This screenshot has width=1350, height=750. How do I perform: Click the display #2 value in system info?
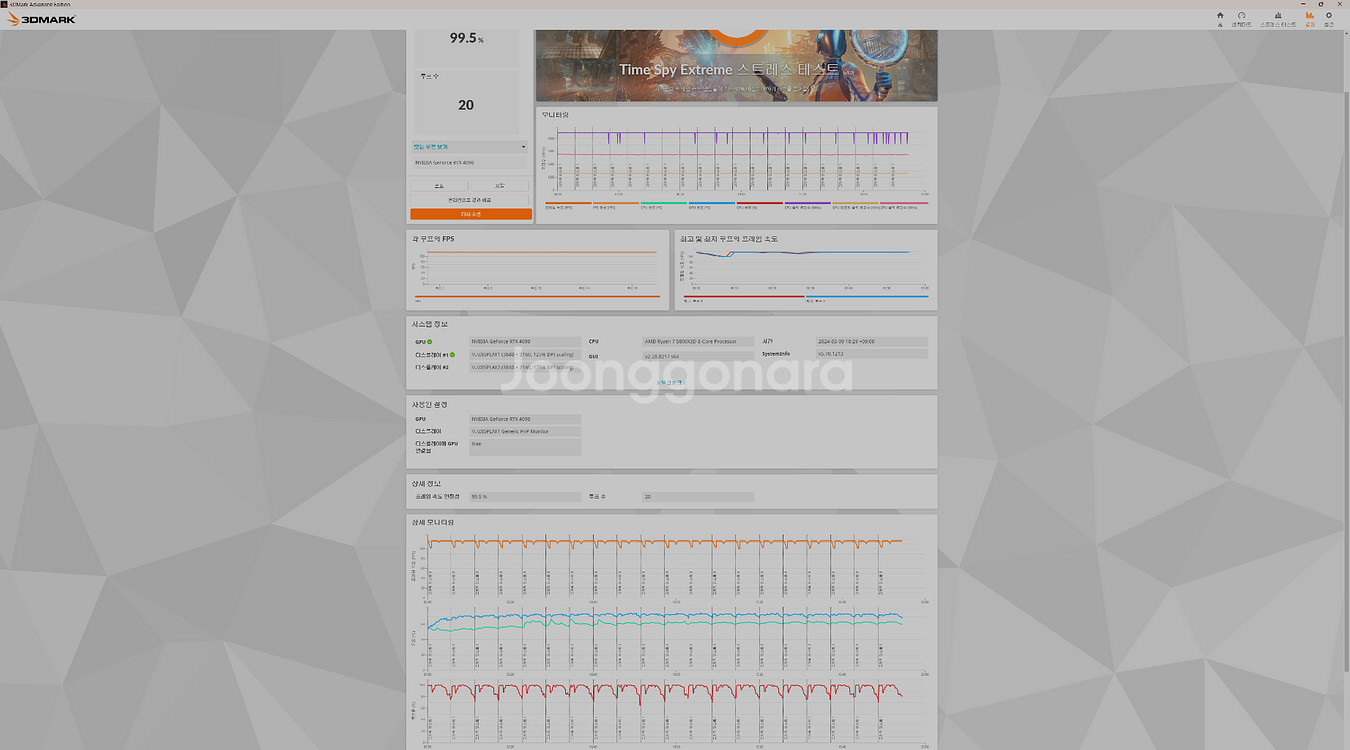coord(525,368)
